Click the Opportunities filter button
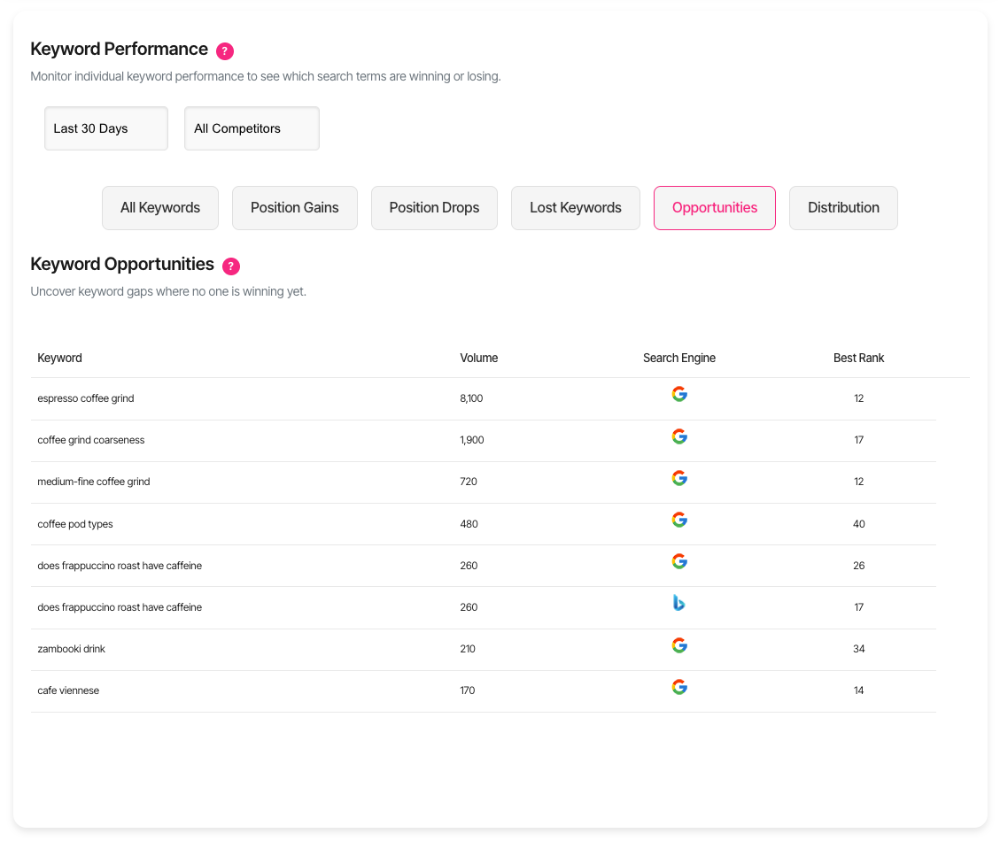This screenshot has height=841, width=1000. click(x=714, y=207)
